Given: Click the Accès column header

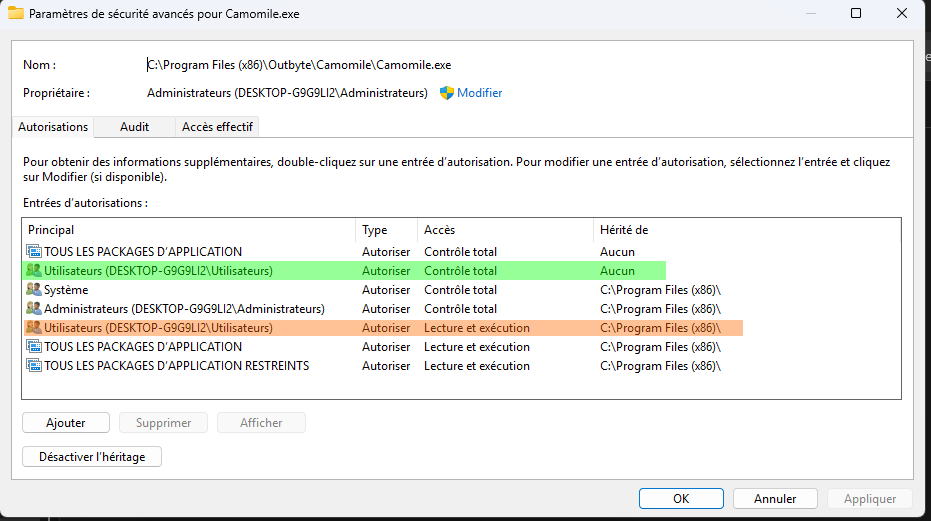Looking at the screenshot, I should tap(505, 230).
